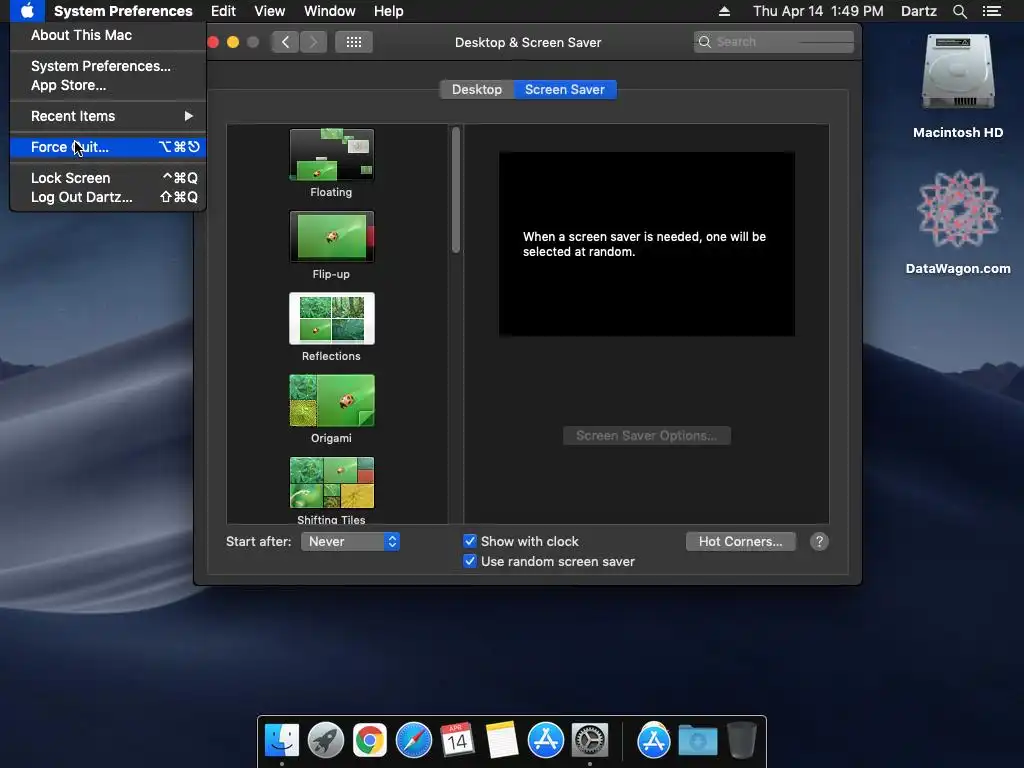Select the Origami screen saver thumbnail

click(x=332, y=400)
